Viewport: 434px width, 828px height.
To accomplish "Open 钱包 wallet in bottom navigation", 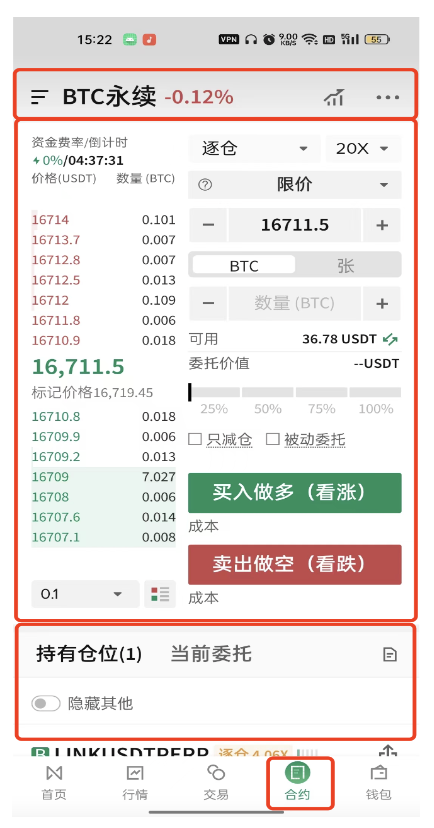I will pyautogui.click(x=379, y=783).
